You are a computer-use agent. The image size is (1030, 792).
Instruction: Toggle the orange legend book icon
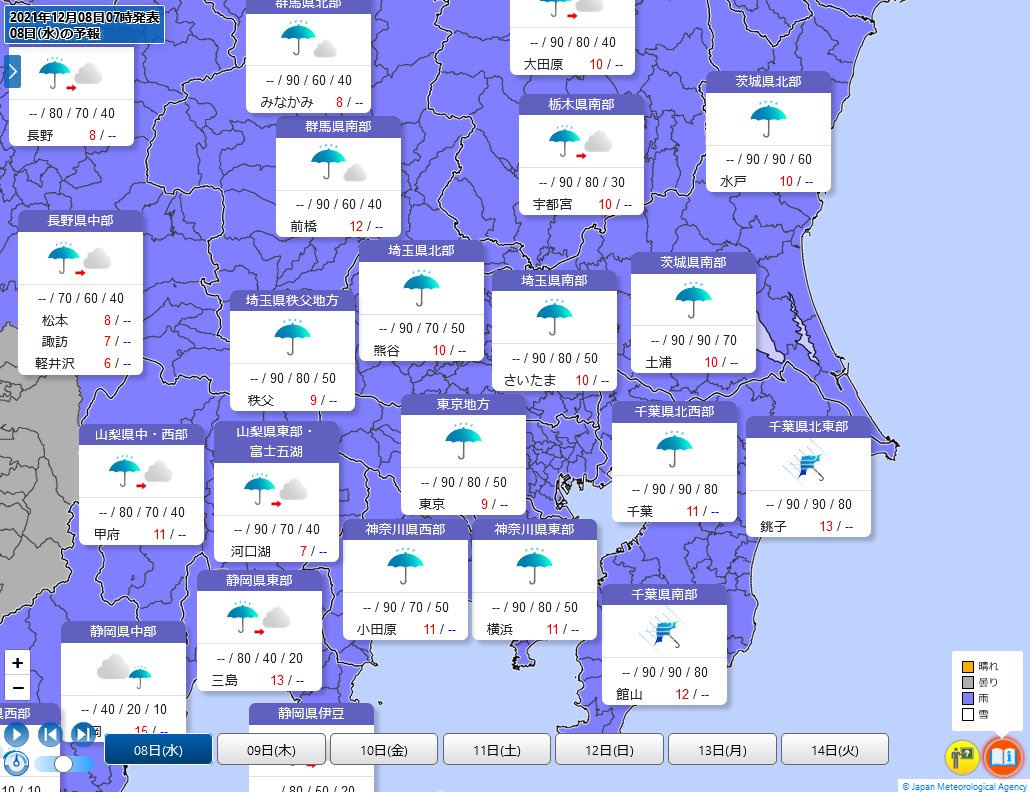point(1003,757)
